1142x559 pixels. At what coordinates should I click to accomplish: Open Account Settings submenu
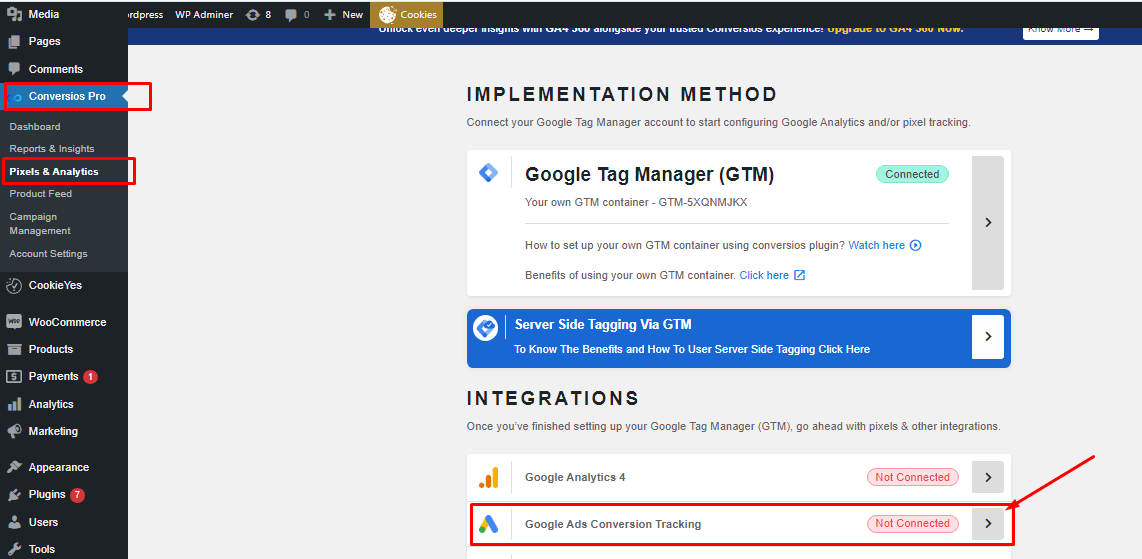(x=48, y=253)
